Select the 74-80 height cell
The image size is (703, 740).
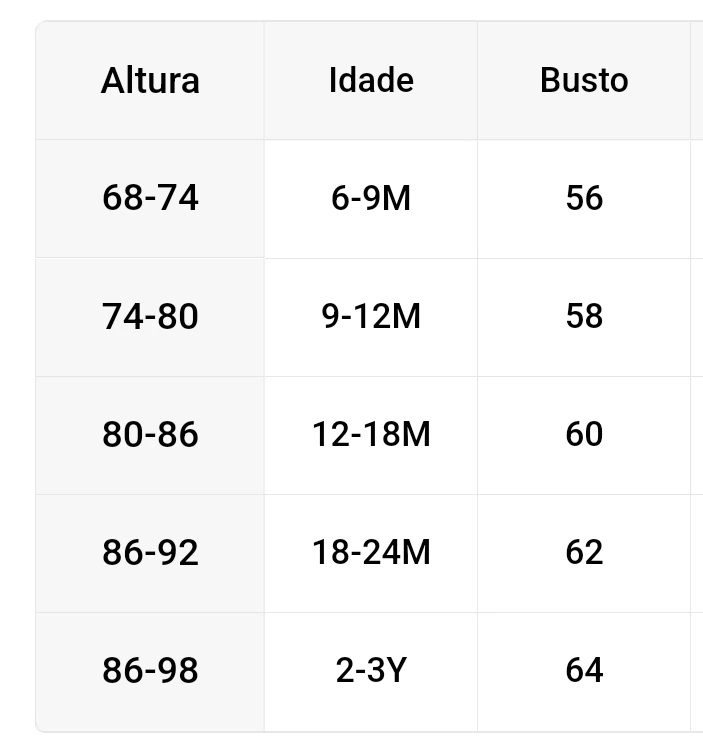pos(150,316)
